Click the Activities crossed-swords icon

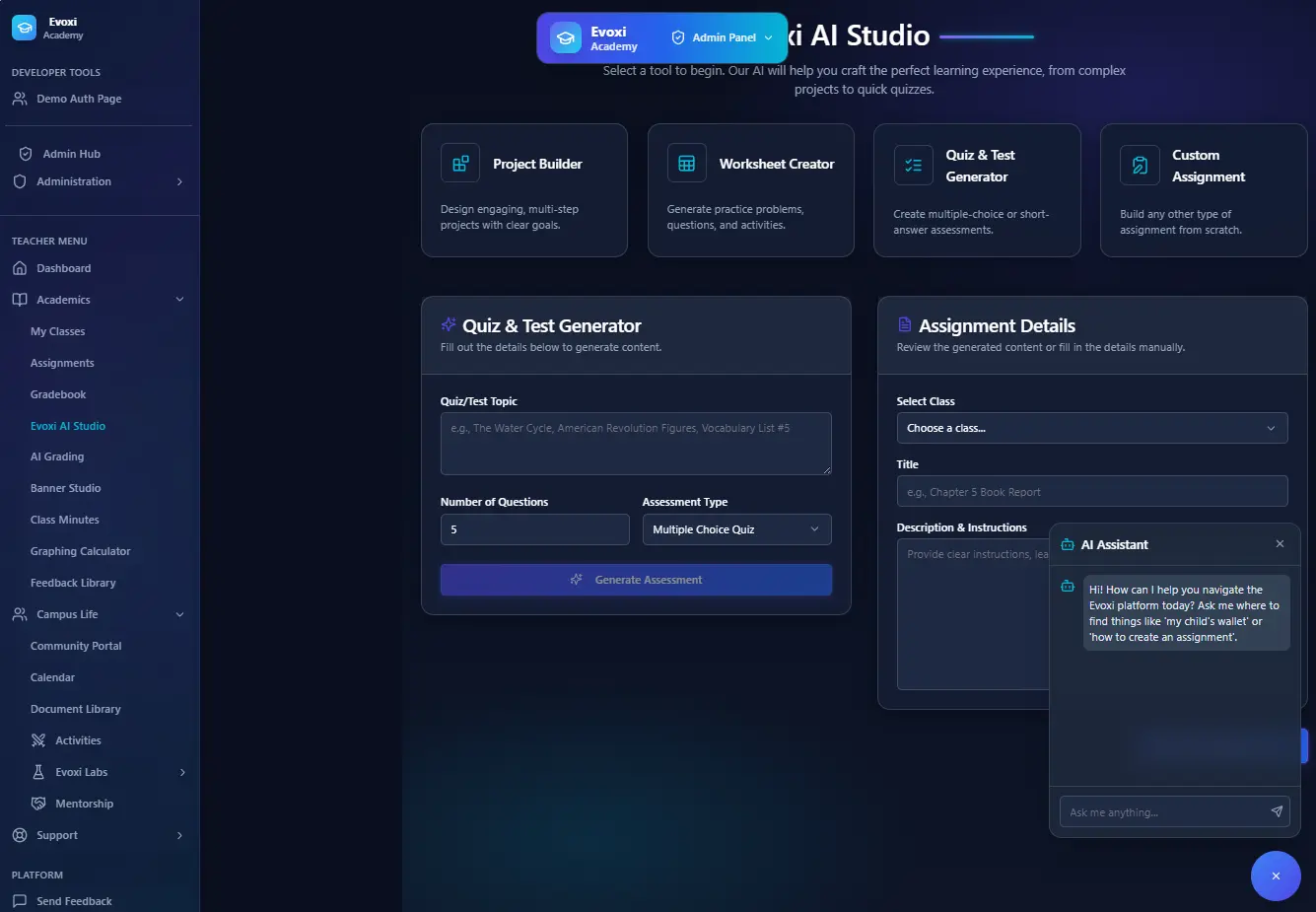[38, 740]
